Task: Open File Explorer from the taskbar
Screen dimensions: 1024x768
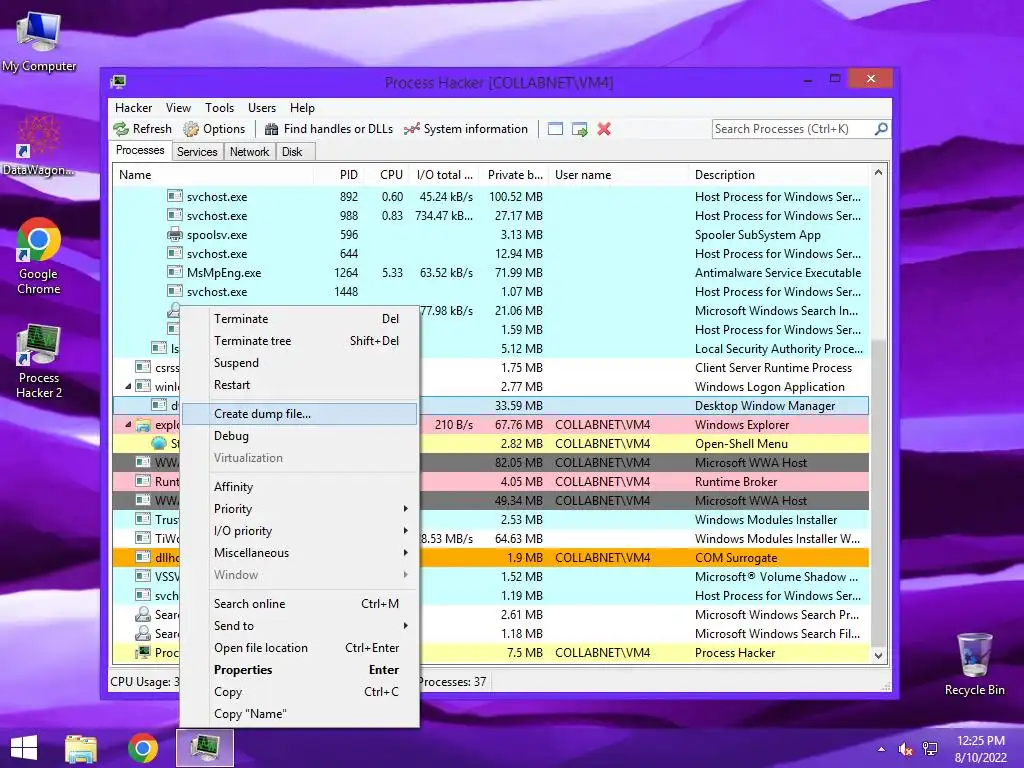Action: 81,748
